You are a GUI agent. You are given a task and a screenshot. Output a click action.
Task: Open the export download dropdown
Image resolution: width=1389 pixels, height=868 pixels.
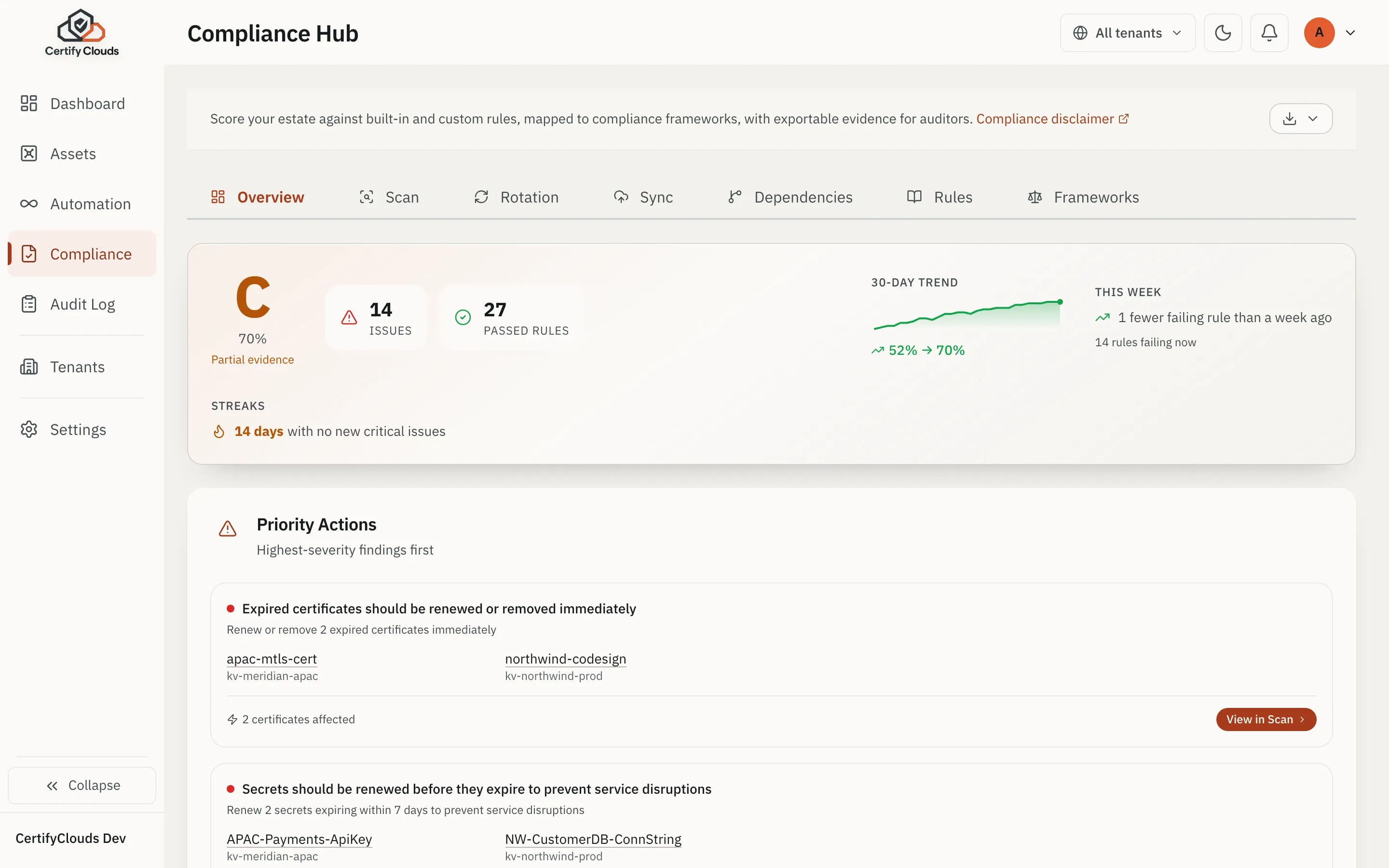[1301, 119]
